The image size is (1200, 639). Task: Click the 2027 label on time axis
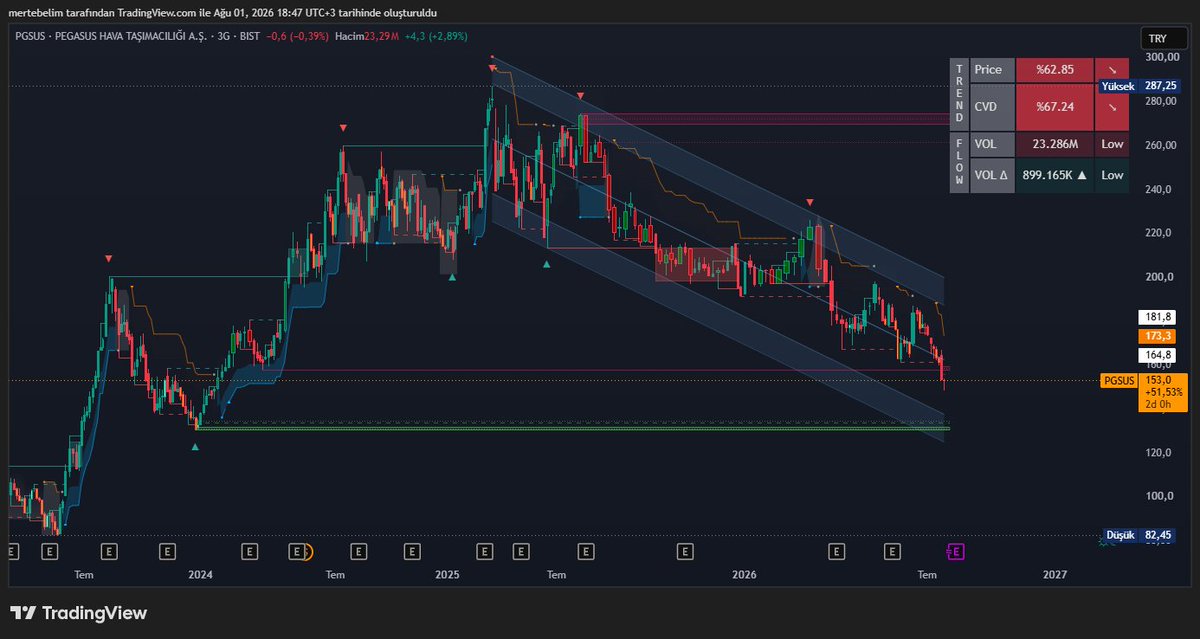pos(1054,574)
